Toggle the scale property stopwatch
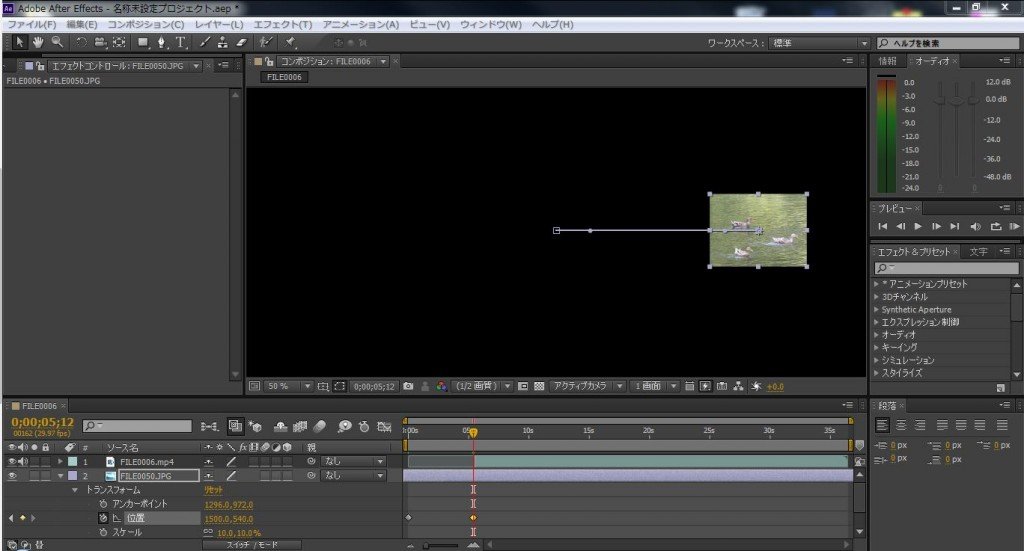This screenshot has width=1024, height=551. point(103,532)
